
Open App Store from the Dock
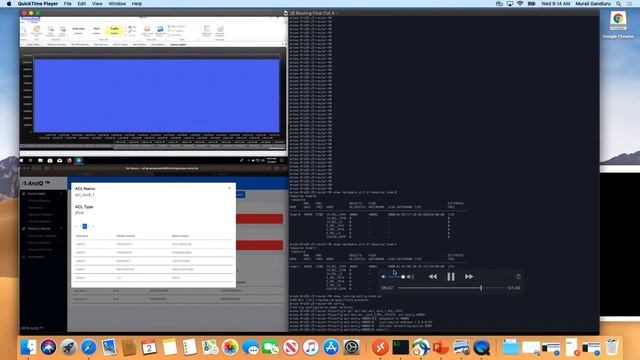(x=331, y=347)
